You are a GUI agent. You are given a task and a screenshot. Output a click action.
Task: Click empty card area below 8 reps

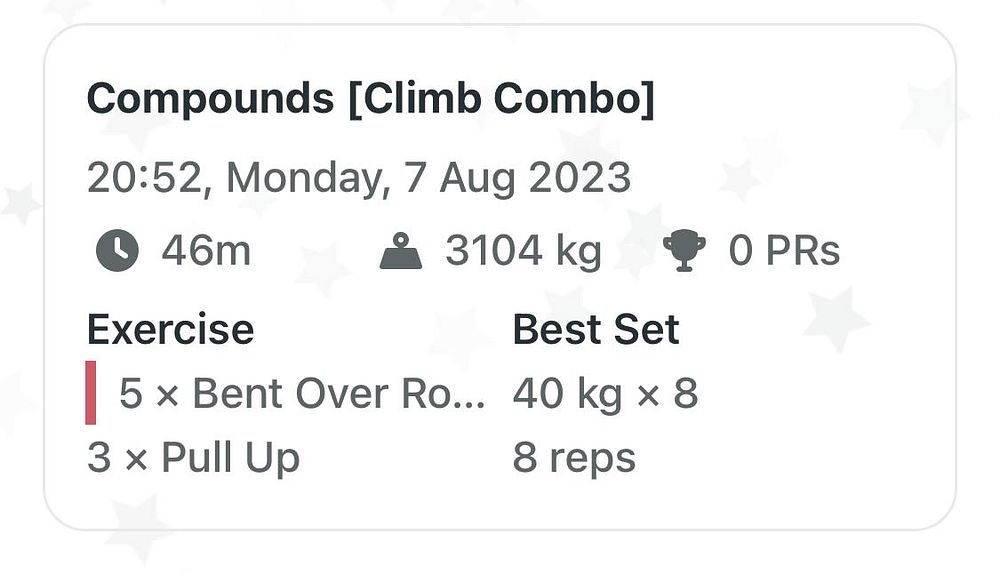point(574,503)
